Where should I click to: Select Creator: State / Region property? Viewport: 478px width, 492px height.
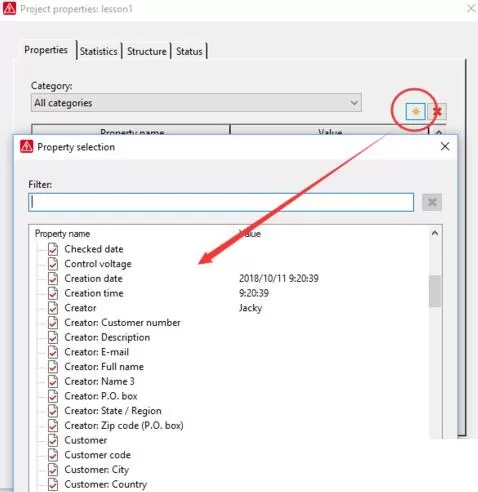tap(113, 411)
